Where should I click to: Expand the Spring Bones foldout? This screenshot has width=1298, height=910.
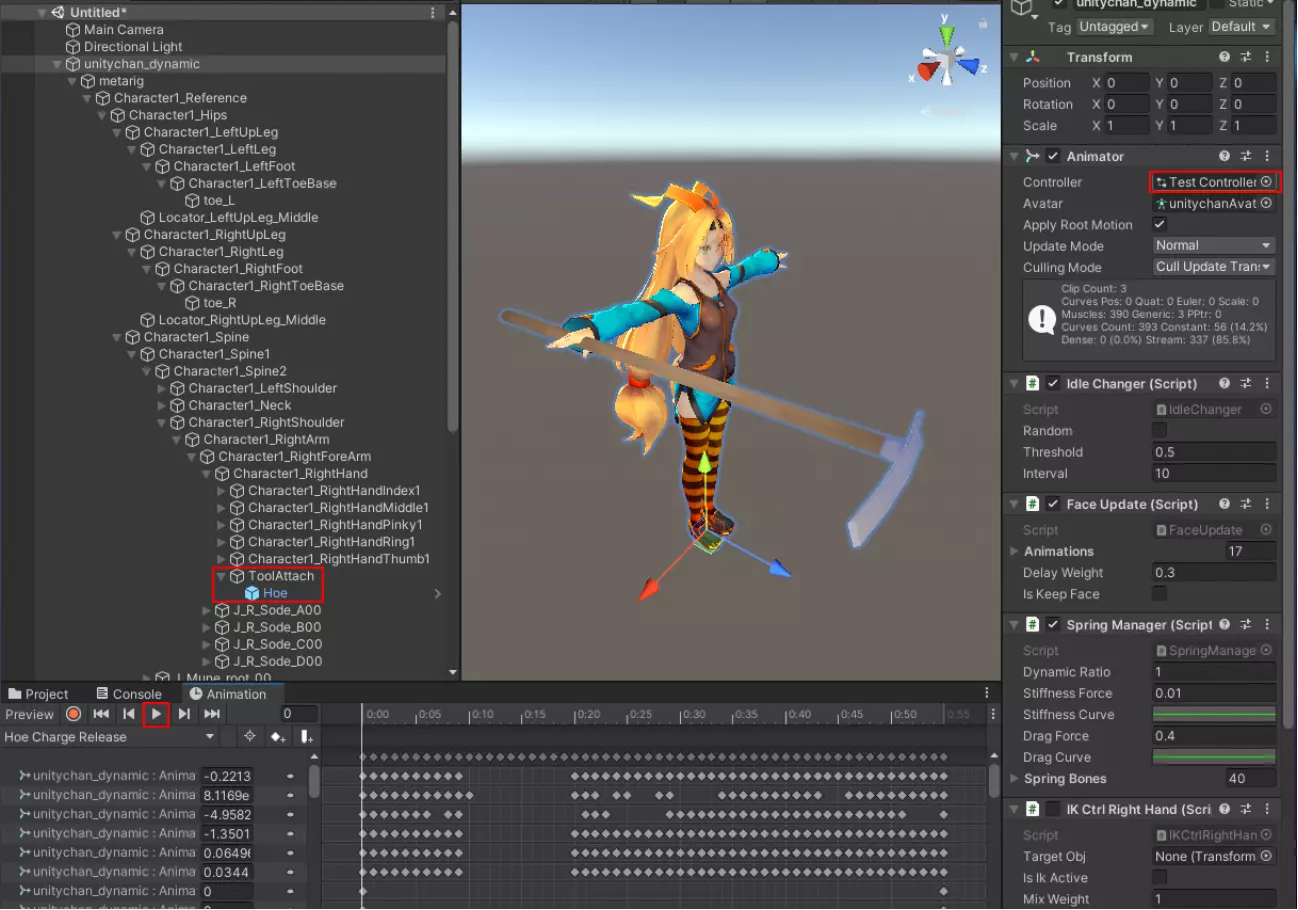(x=1014, y=778)
